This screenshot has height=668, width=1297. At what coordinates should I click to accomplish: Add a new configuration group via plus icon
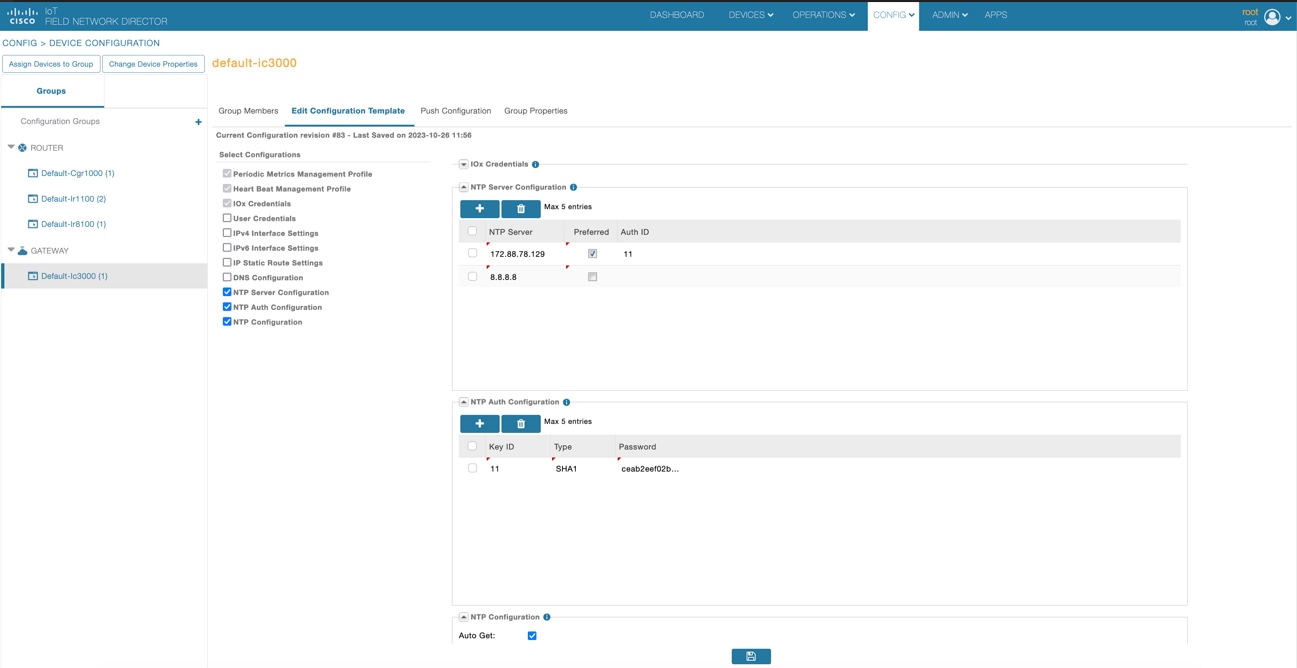point(198,121)
